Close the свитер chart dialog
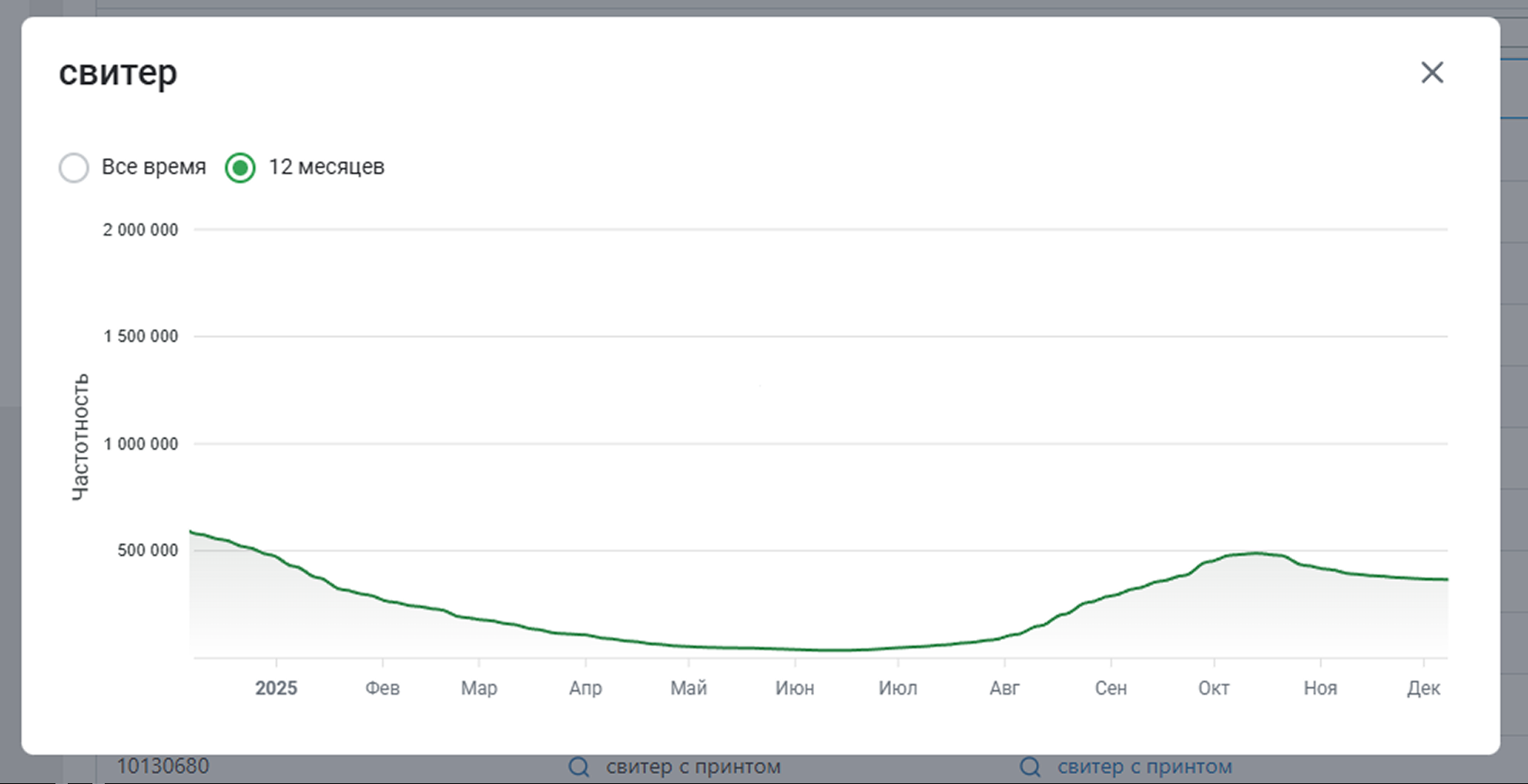Viewport: 1528px width, 784px height. [1432, 72]
